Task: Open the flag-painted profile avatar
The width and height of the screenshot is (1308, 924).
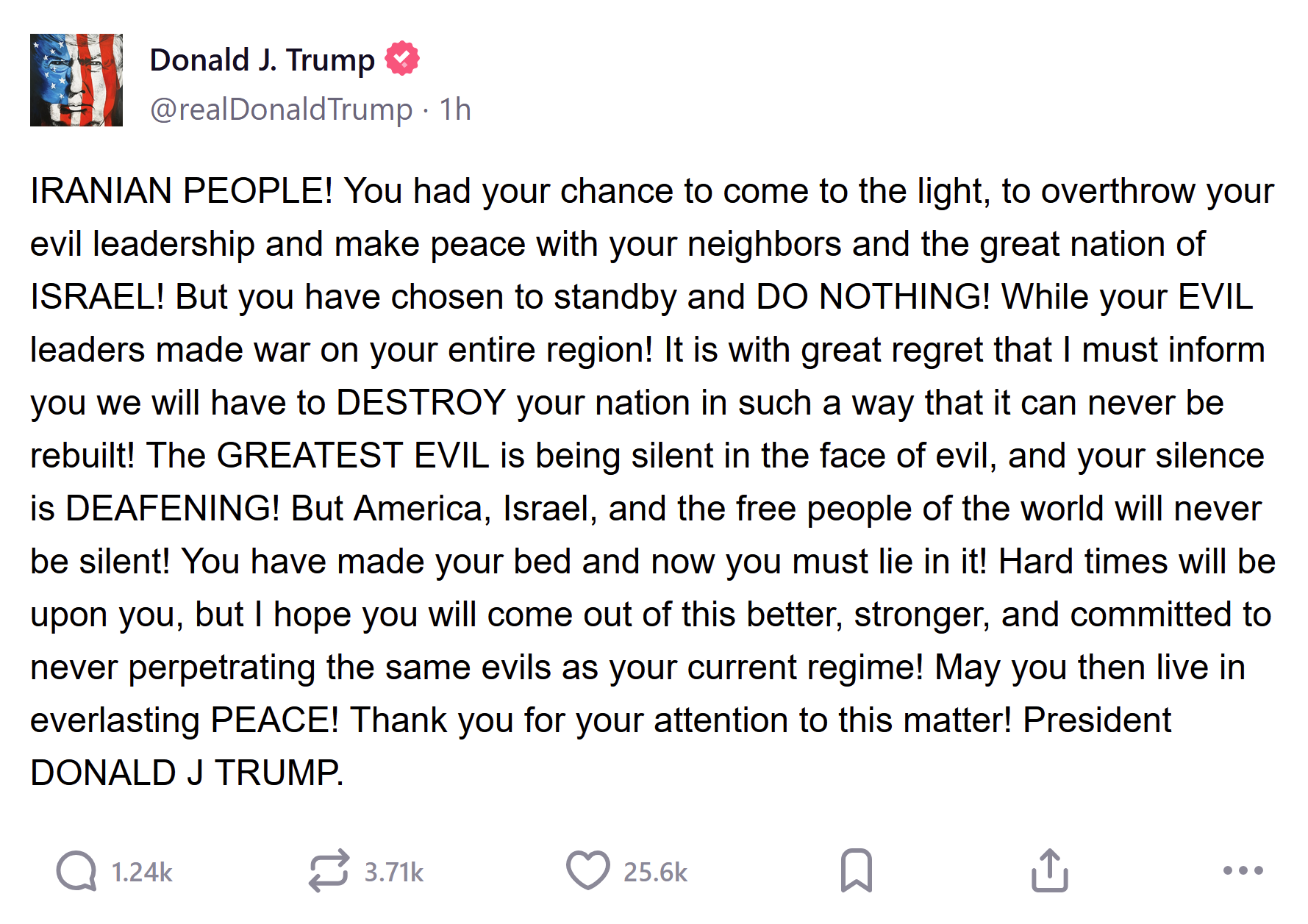Action: 76,80
